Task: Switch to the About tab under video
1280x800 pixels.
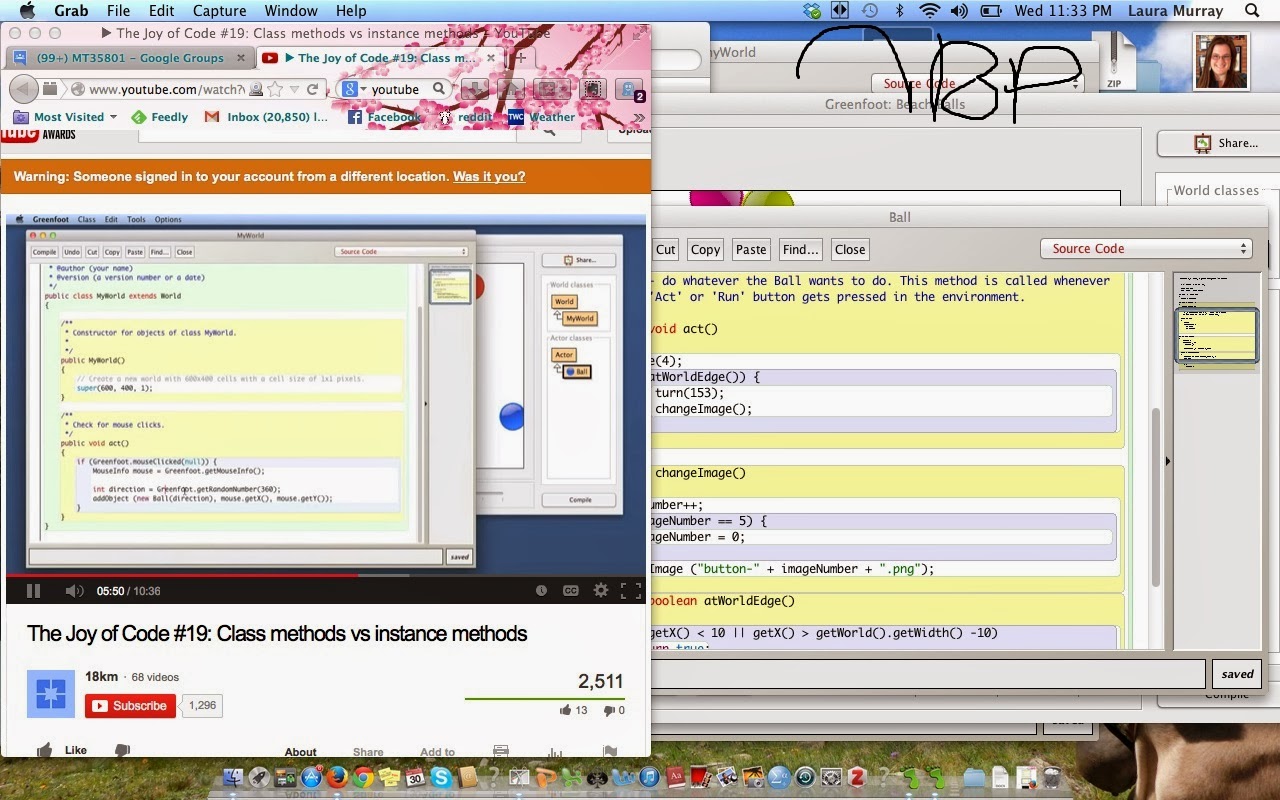Action: [x=301, y=752]
